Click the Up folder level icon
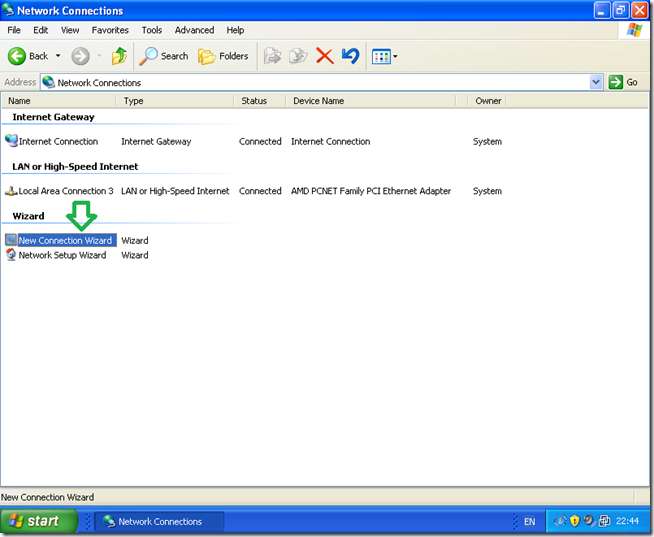Viewport: 654px width, 537px height. 119,57
